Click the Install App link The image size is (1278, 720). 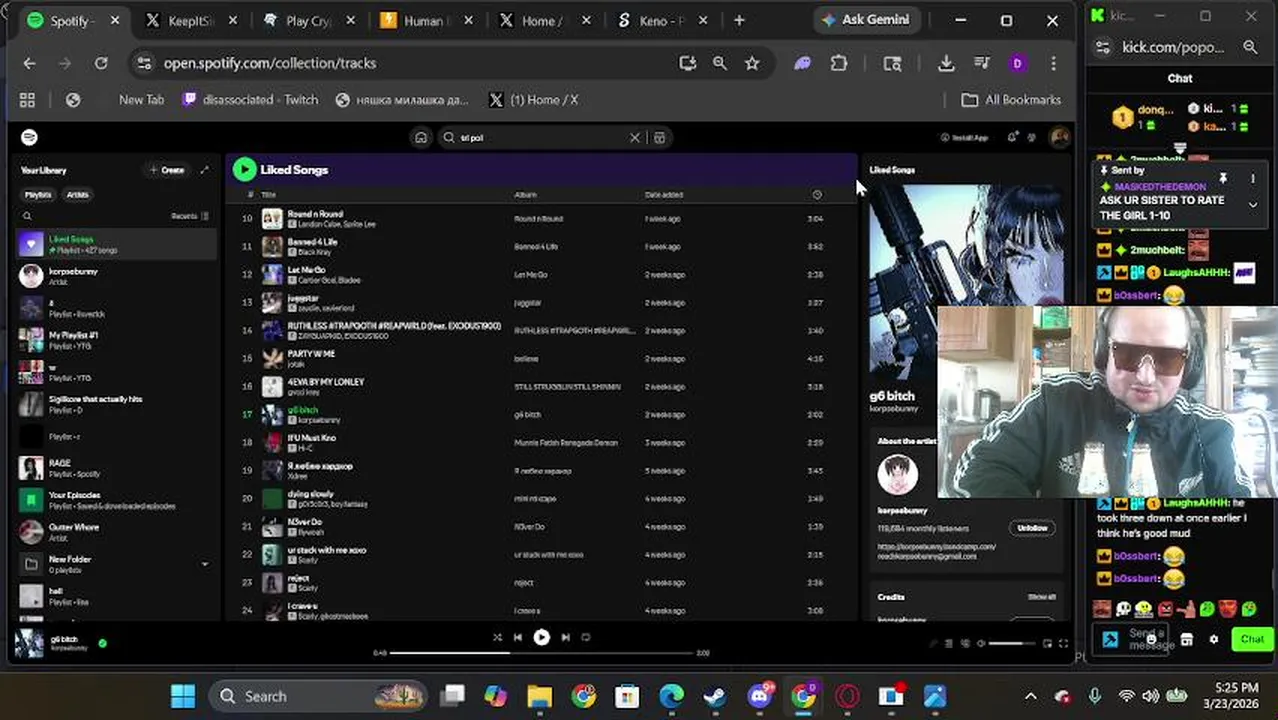[x=964, y=138]
